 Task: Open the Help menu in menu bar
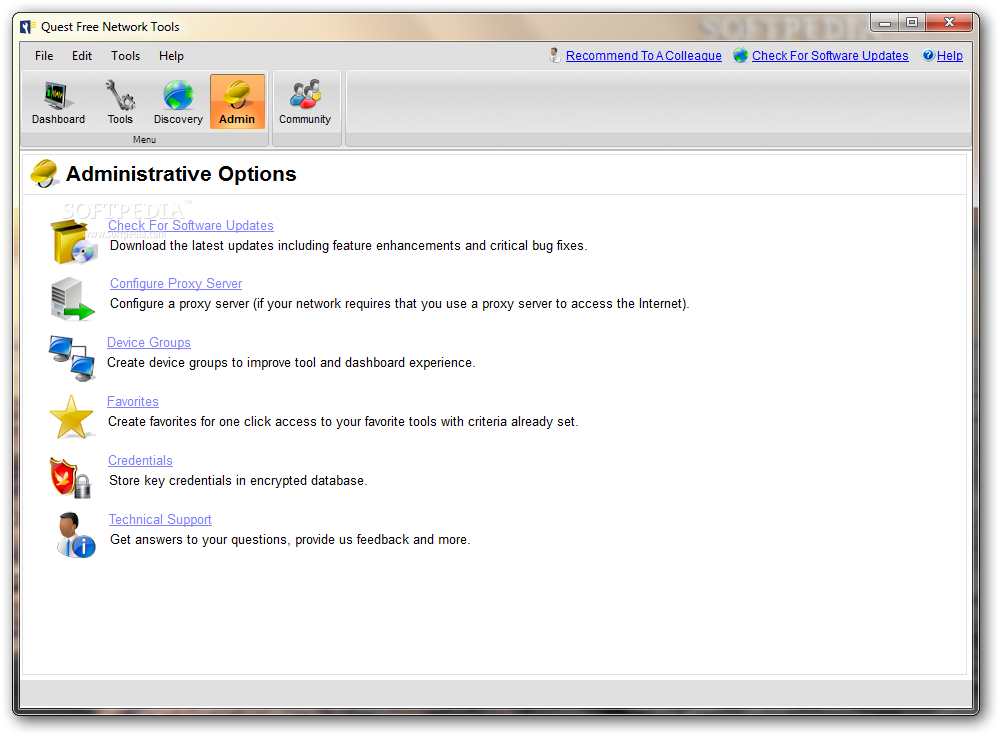[x=171, y=55]
